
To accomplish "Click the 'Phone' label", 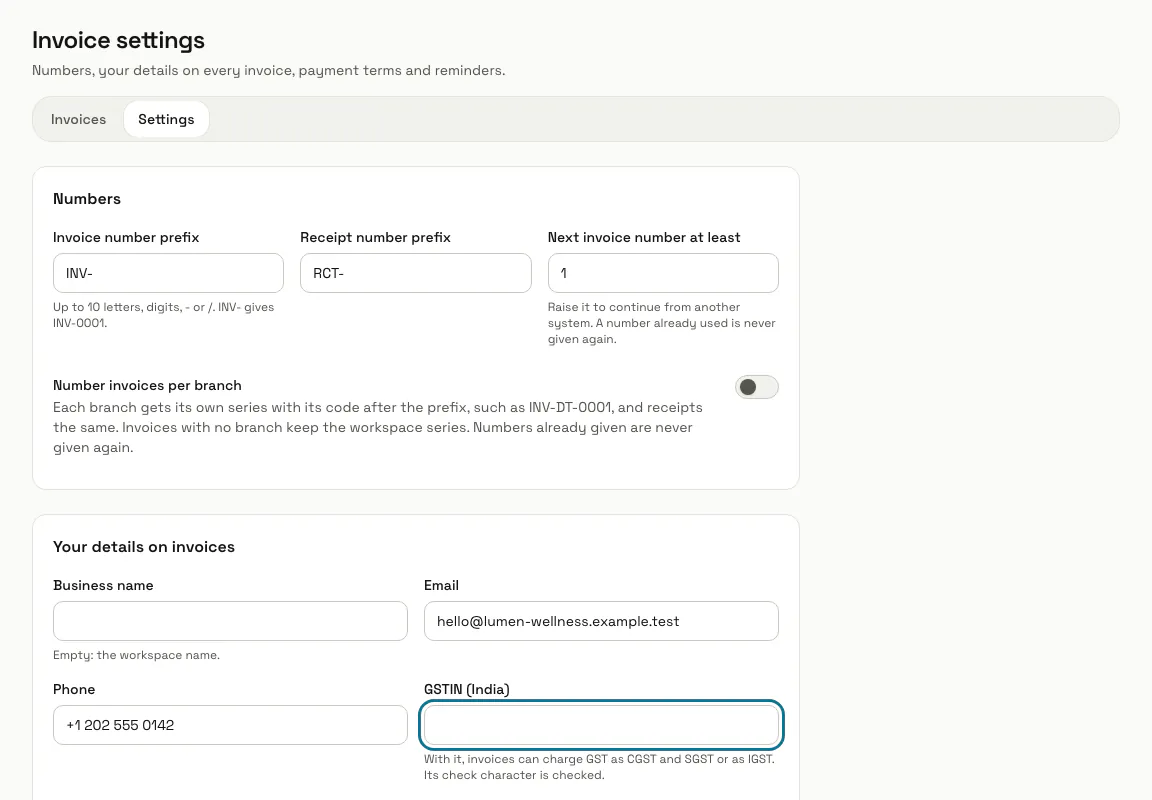I will click(x=73, y=689).
